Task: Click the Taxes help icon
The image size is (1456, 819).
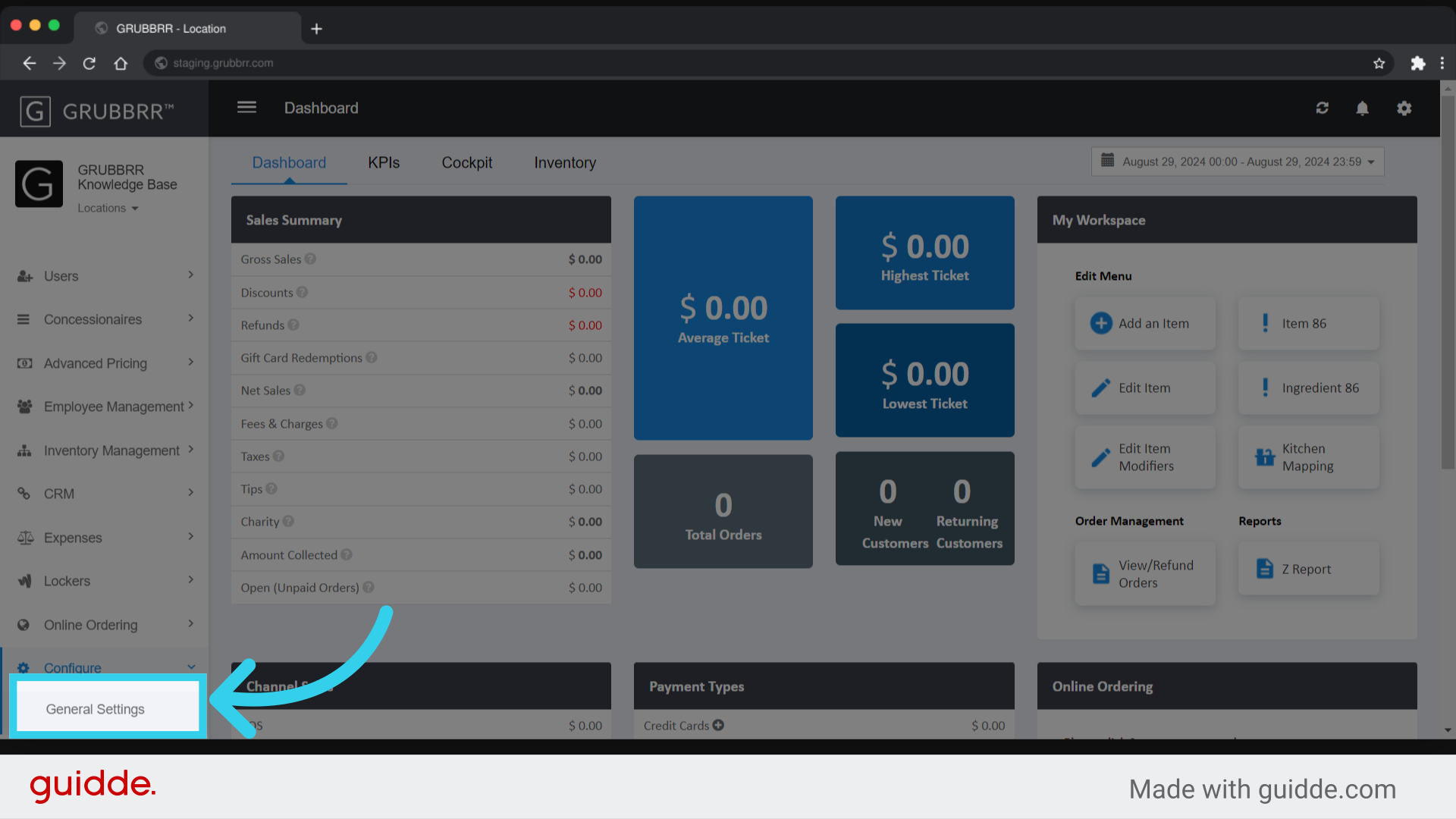Action: click(x=278, y=456)
